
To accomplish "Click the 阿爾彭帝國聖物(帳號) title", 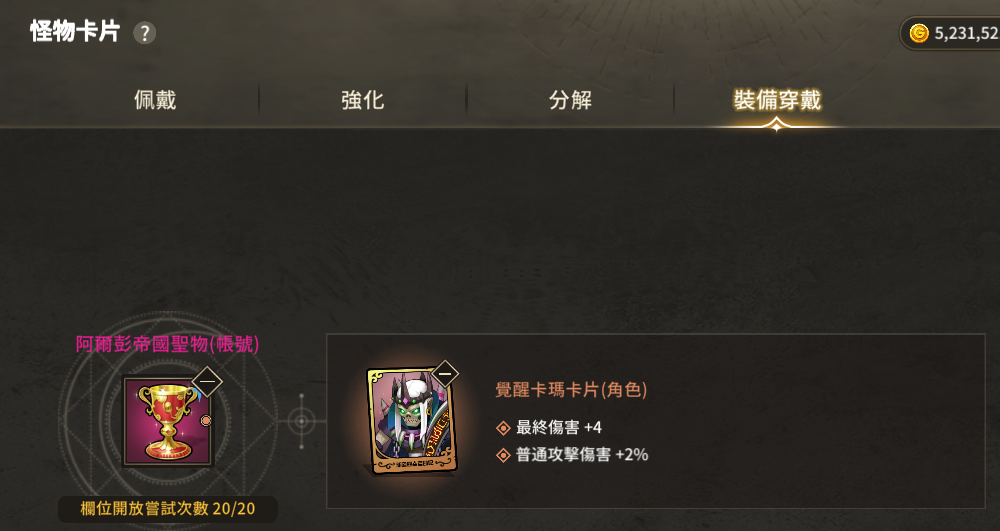I will [x=168, y=344].
